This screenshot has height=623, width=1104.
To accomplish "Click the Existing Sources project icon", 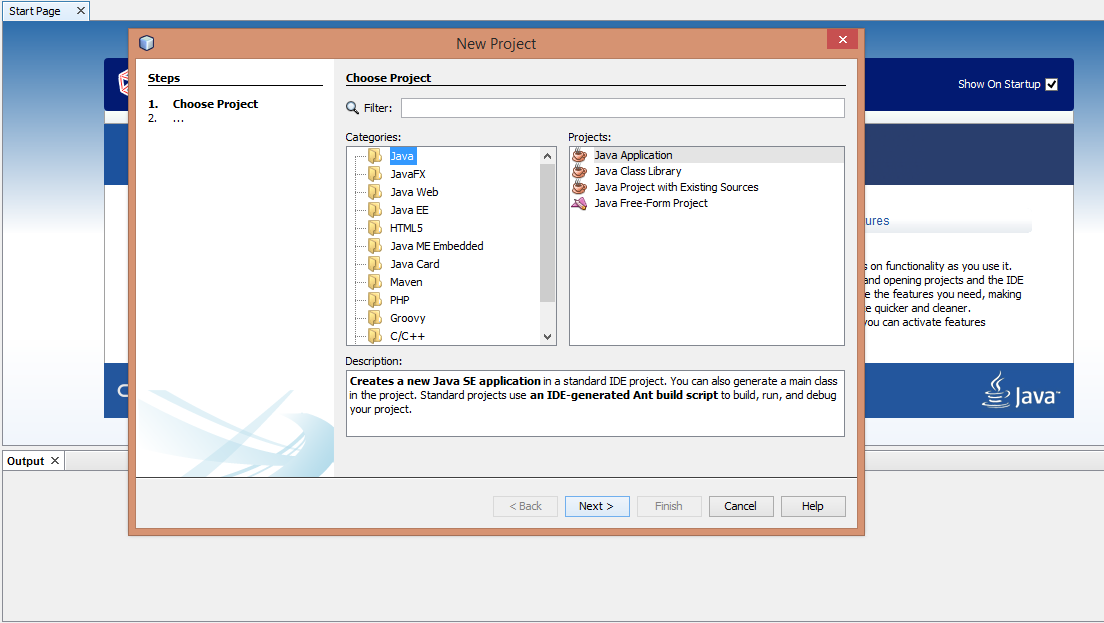I will click(x=579, y=187).
